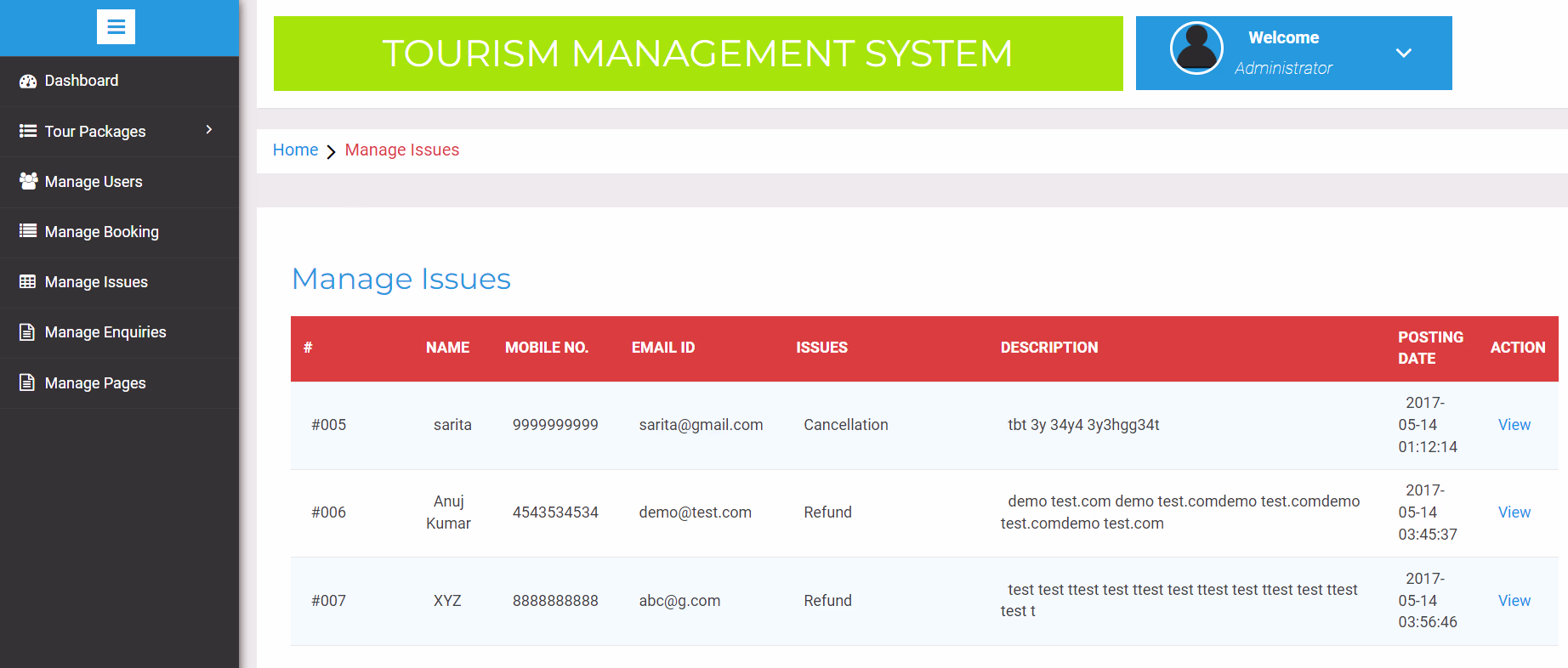This screenshot has height=668, width=1568.
Task: Click the Manage Issues table icon
Action: pyautogui.click(x=28, y=281)
